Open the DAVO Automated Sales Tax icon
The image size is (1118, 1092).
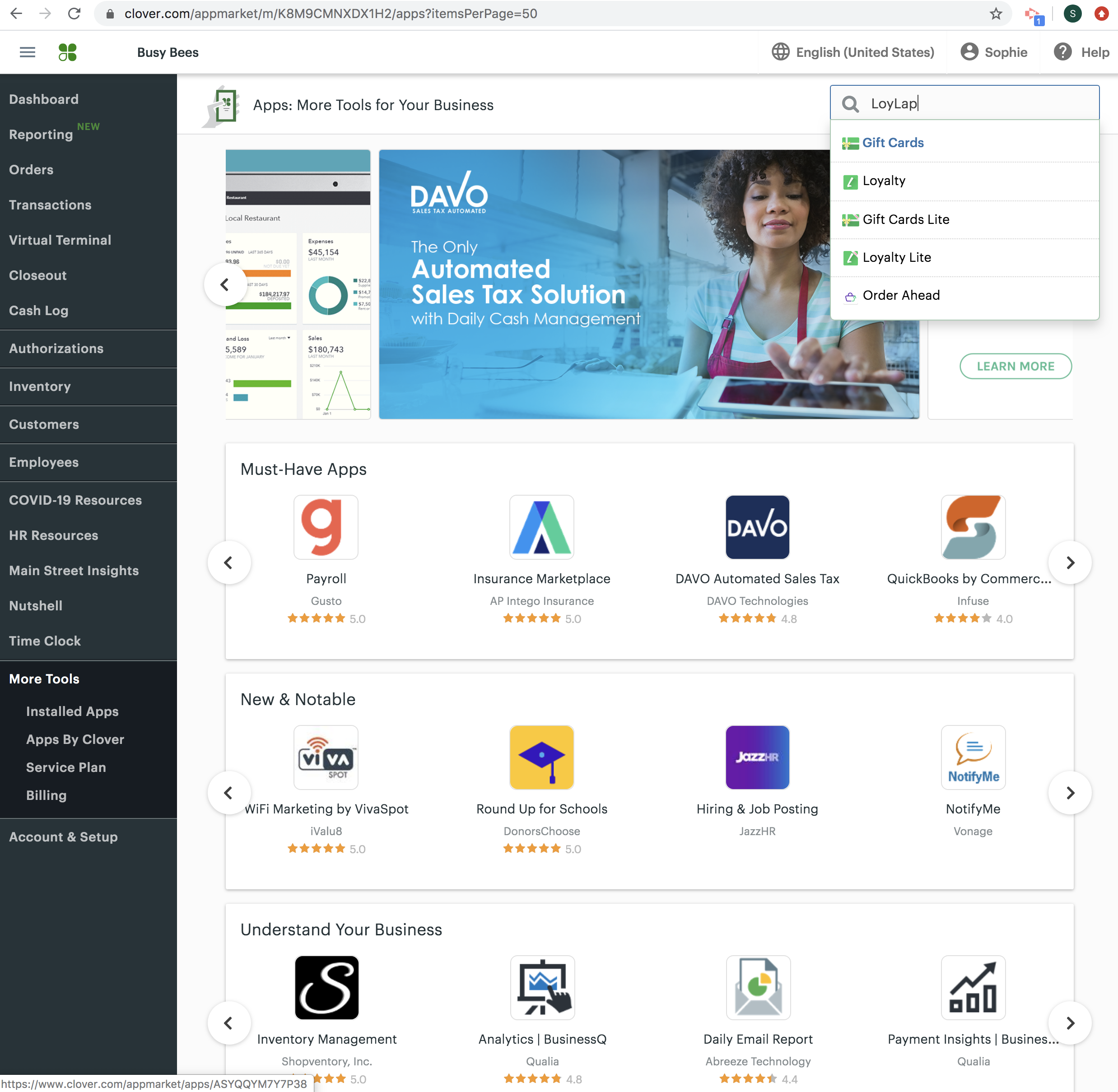(757, 526)
